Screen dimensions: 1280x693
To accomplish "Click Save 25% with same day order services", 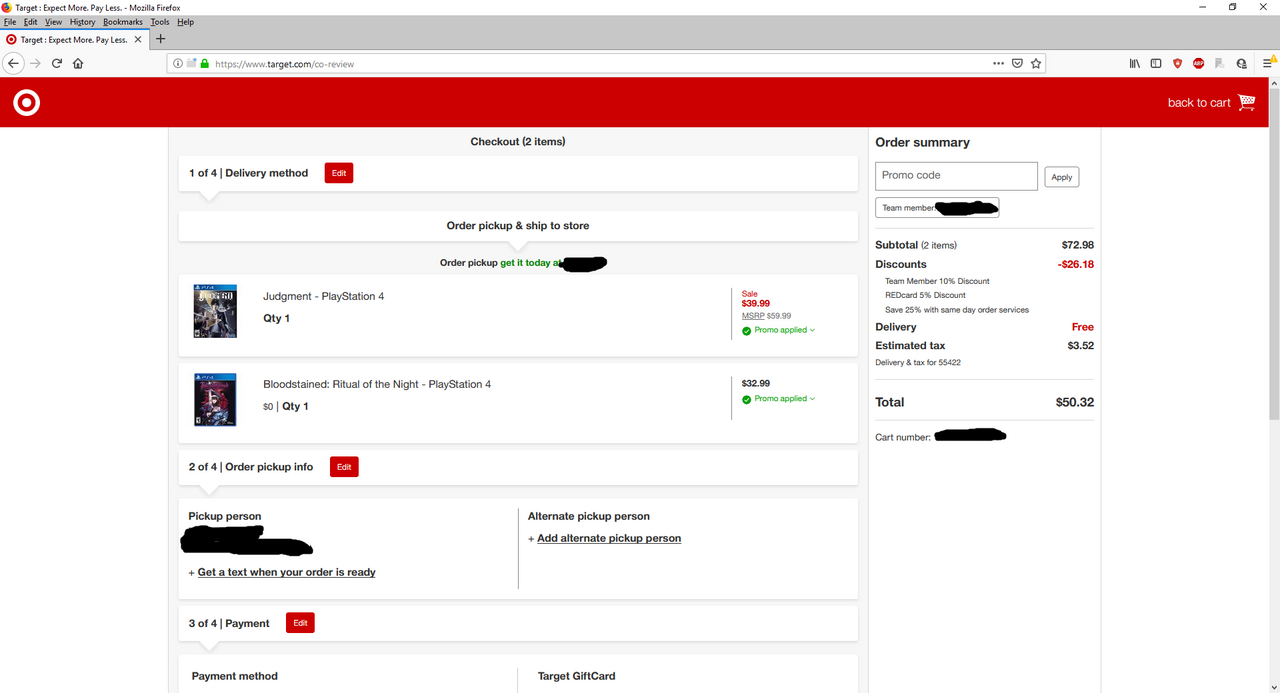I will point(957,309).
